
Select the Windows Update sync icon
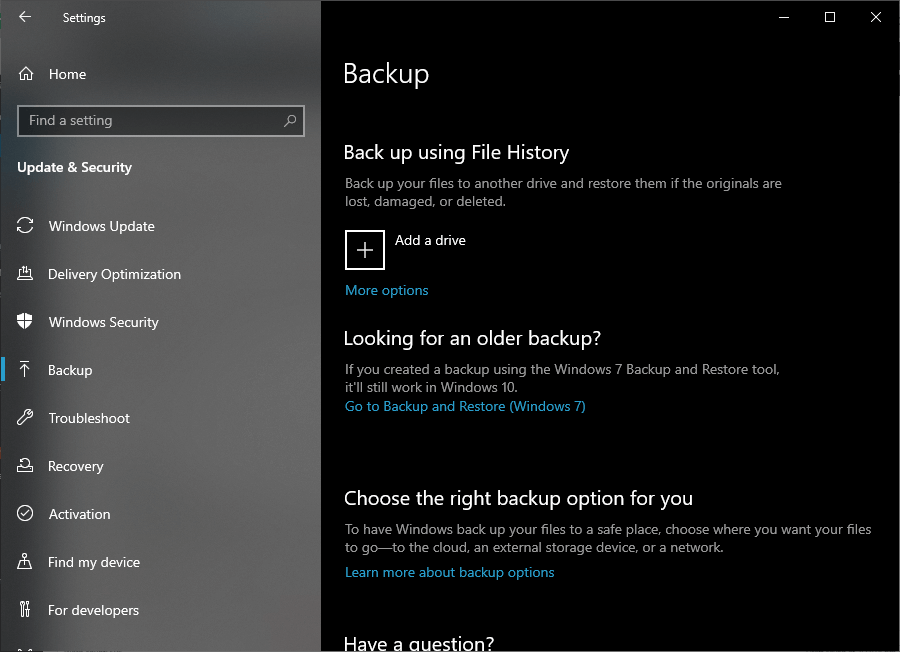25,226
